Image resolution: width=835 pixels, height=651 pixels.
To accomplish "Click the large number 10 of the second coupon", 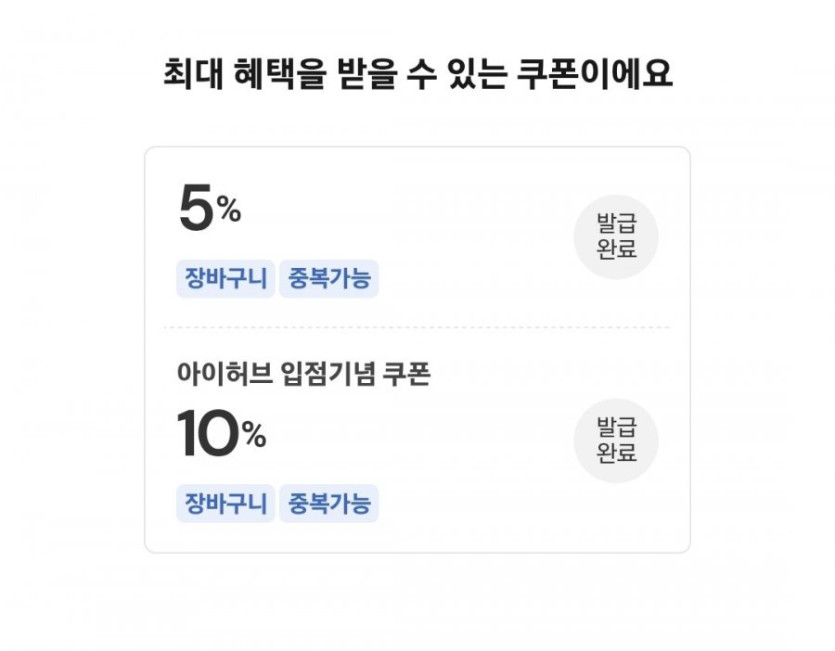I will [209, 434].
